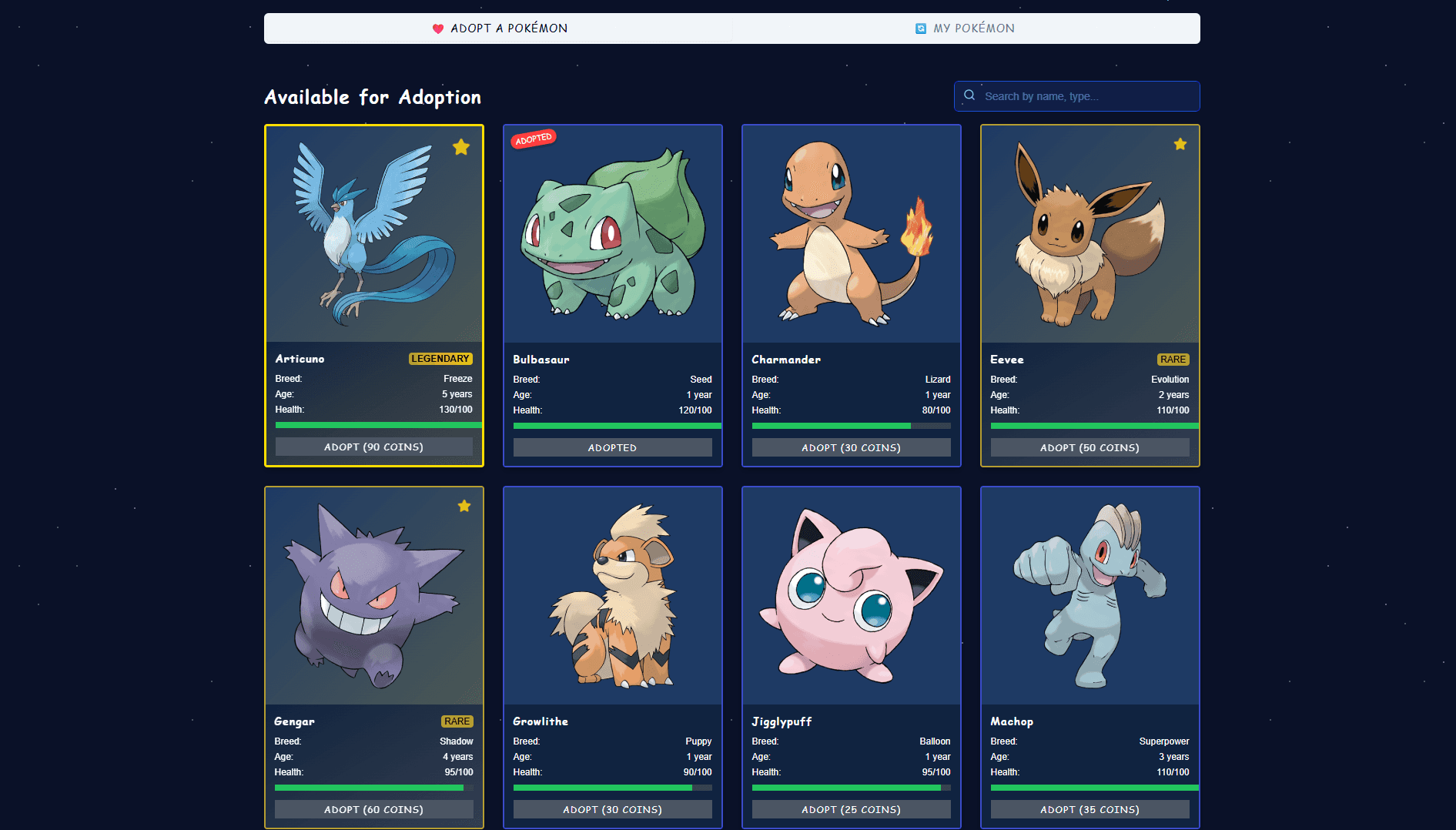Click the Eevee artwork
The image size is (1456, 830).
pyautogui.click(x=1090, y=233)
